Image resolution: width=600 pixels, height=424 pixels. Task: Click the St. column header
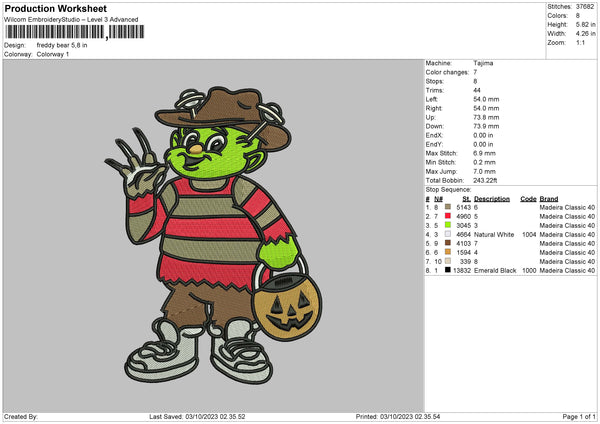coord(466,198)
